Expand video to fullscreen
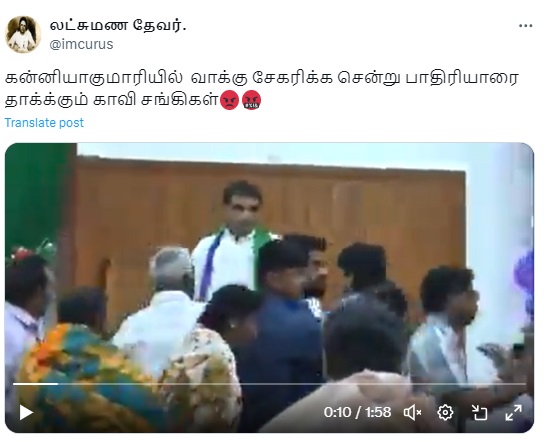This screenshot has height=442, width=548. [x=513, y=413]
